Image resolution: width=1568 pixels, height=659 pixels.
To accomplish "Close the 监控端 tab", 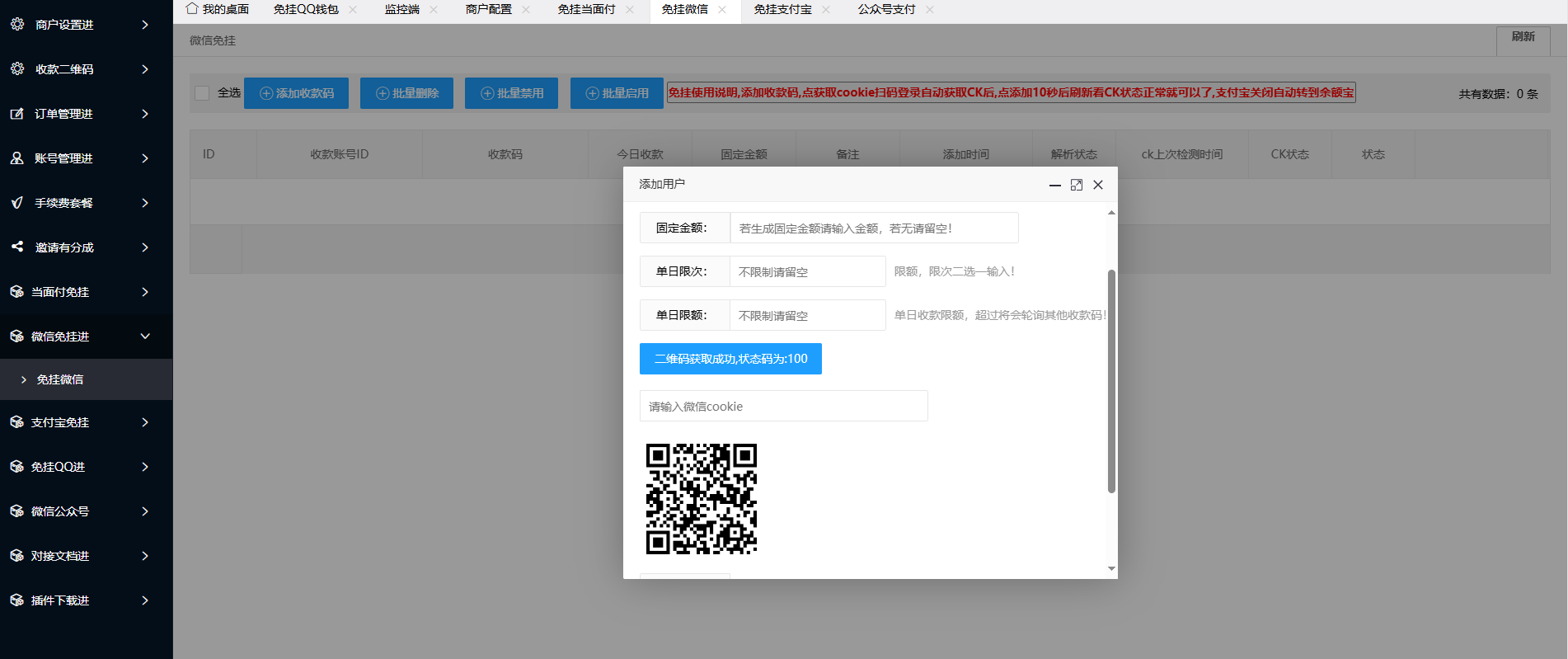I will (434, 9).
